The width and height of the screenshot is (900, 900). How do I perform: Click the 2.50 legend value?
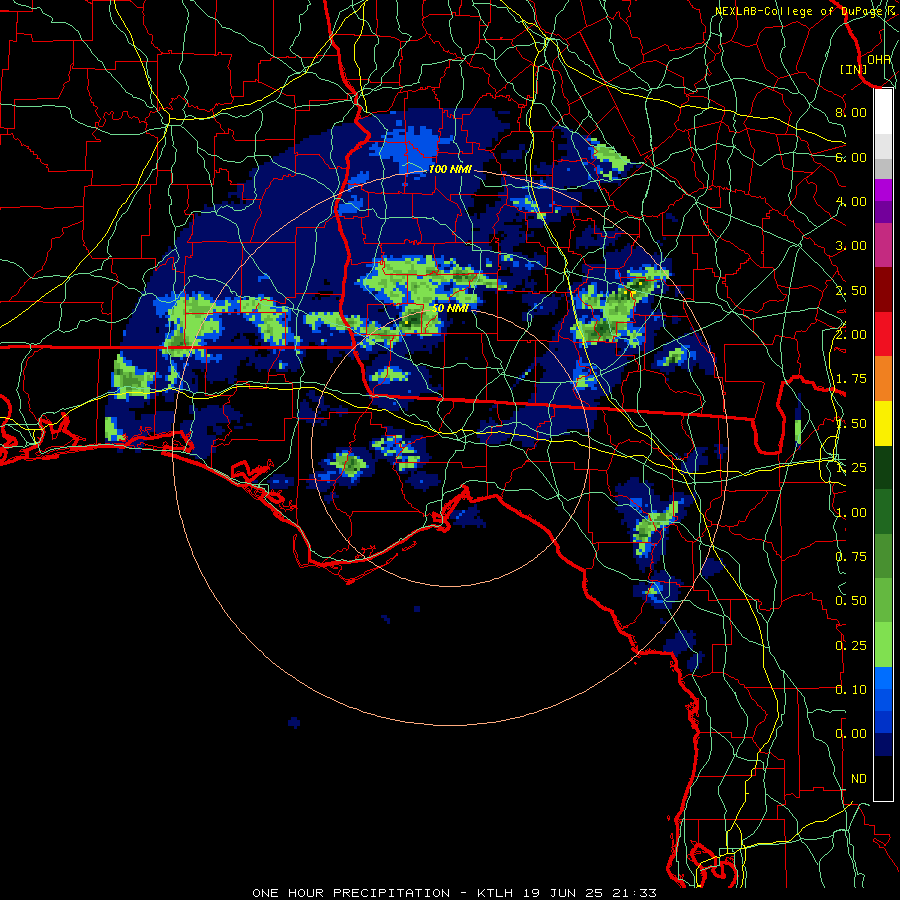851,290
